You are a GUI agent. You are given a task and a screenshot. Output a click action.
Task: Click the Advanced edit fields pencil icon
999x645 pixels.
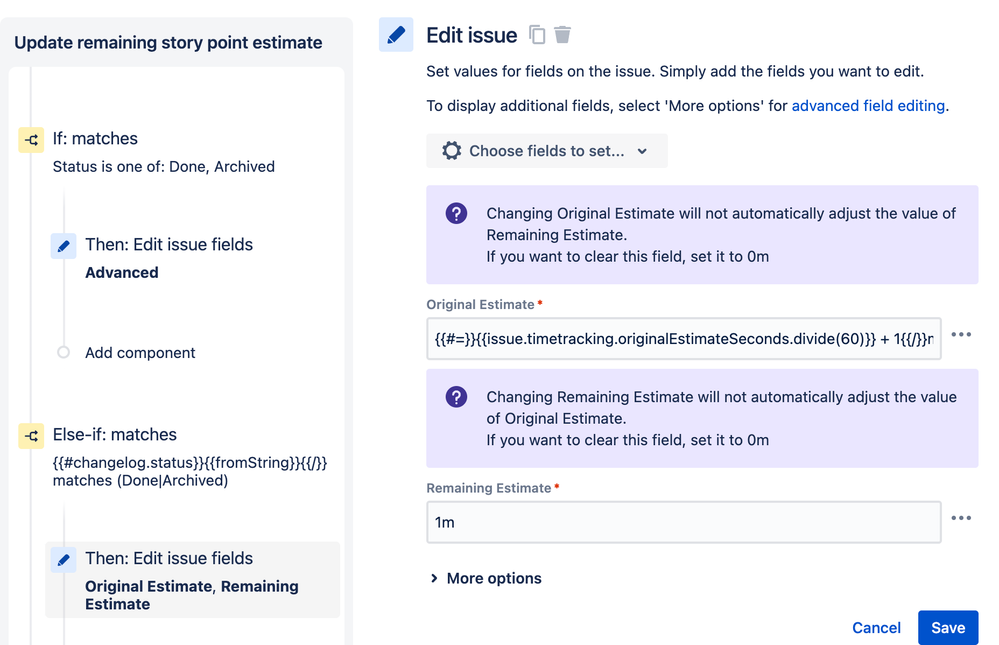coord(64,246)
